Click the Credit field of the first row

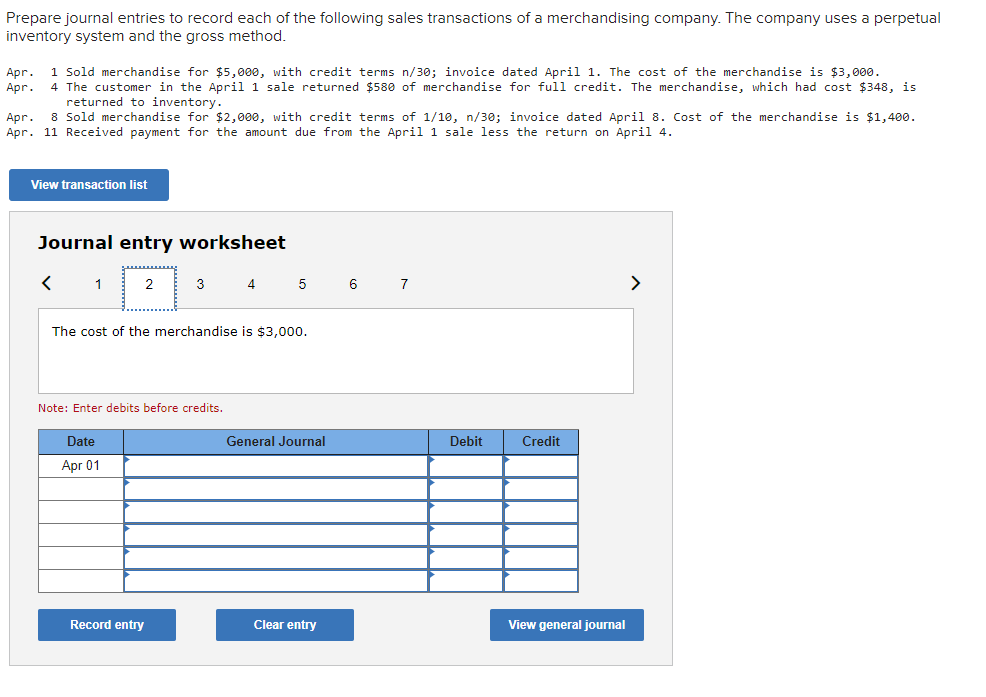point(540,465)
